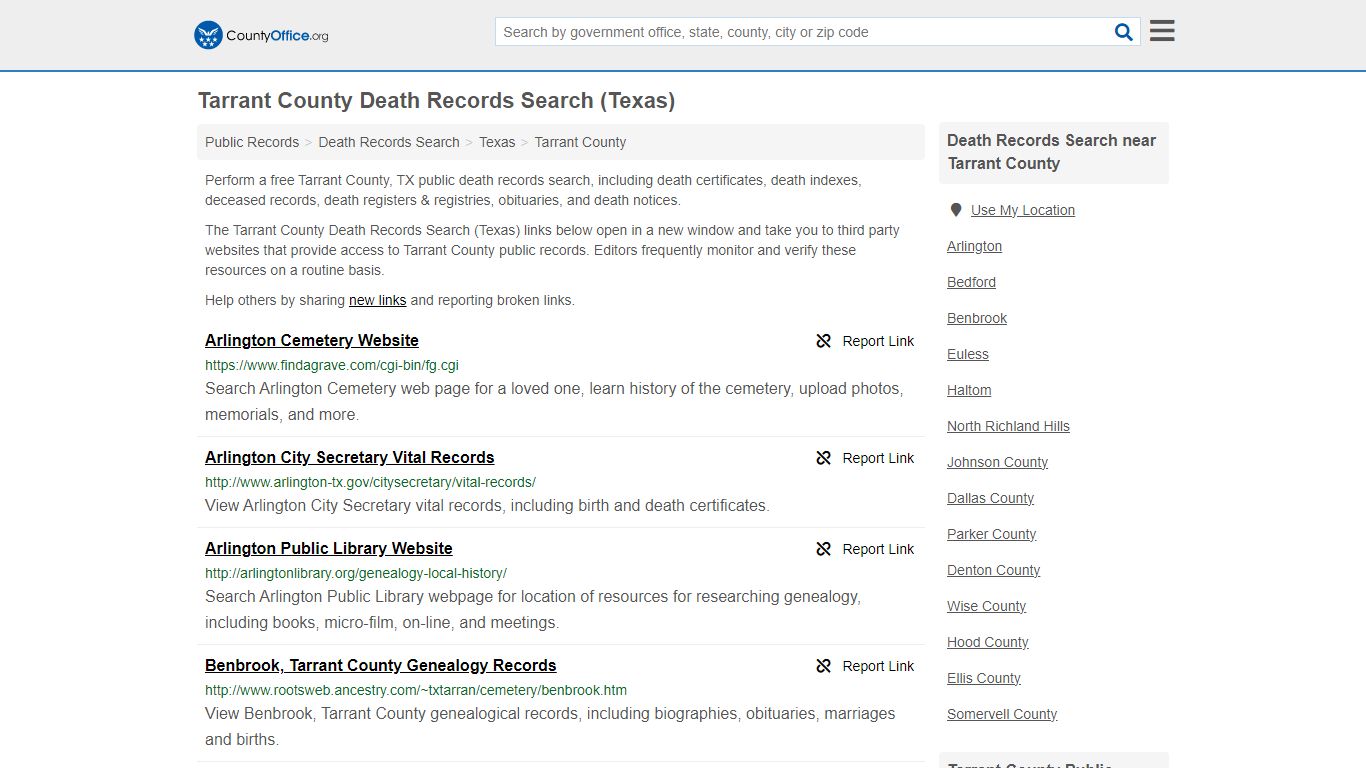The image size is (1366, 768).
Task: Open Dallas County link
Action: (x=990, y=498)
